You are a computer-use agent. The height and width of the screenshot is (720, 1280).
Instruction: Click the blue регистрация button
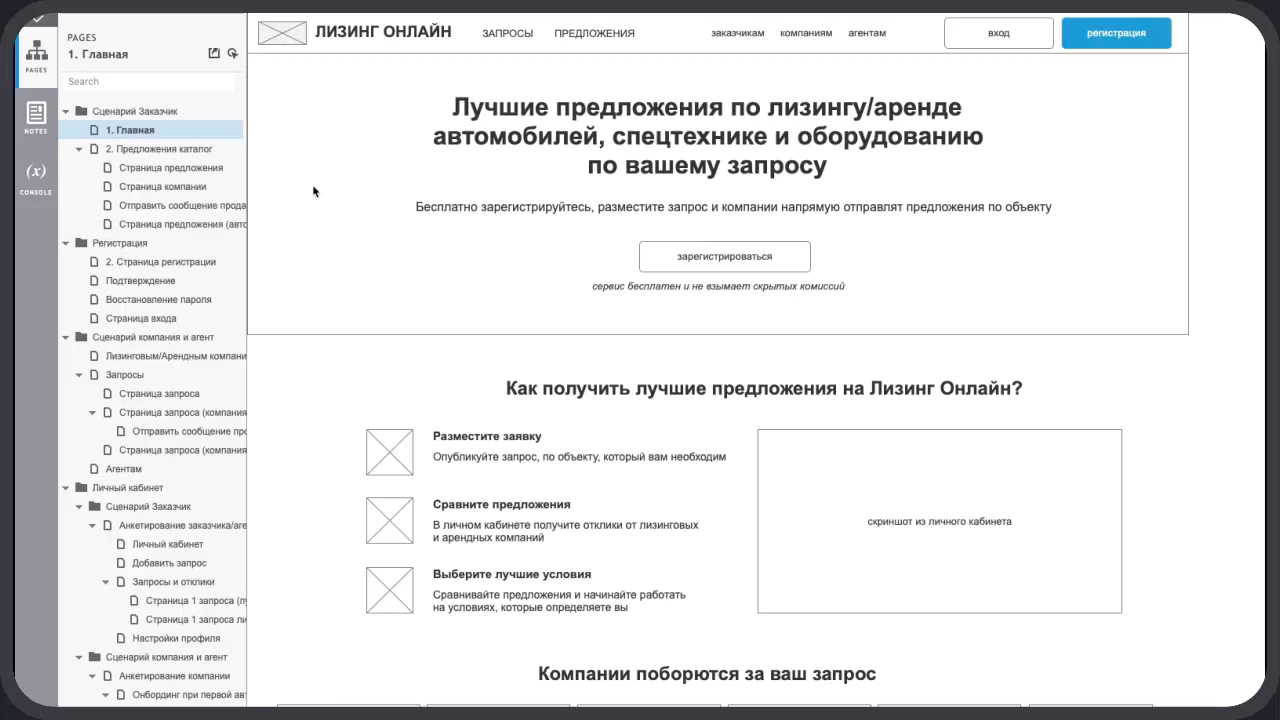(x=1116, y=33)
